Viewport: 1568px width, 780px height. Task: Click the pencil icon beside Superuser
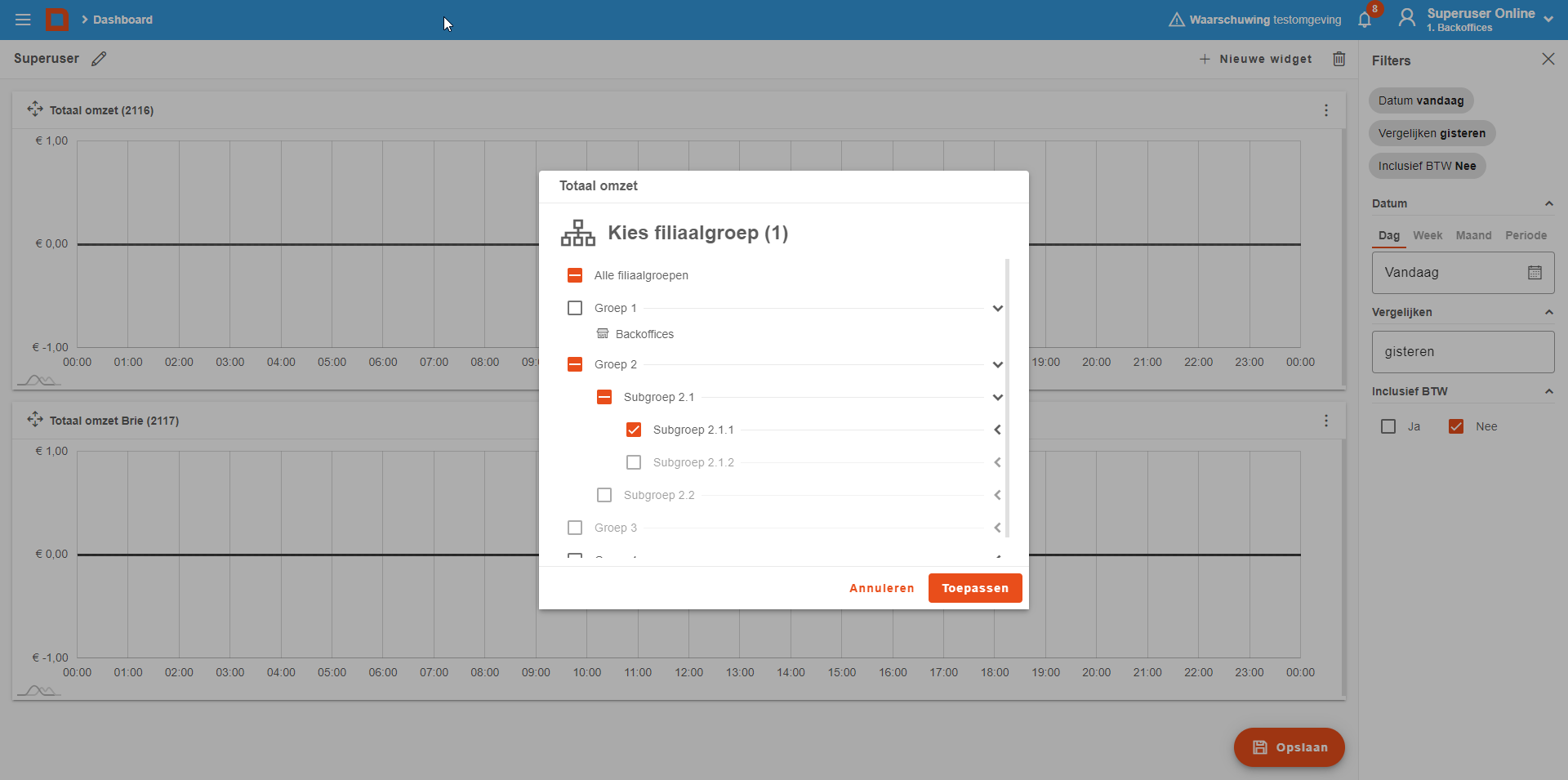click(x=99, y=59)
